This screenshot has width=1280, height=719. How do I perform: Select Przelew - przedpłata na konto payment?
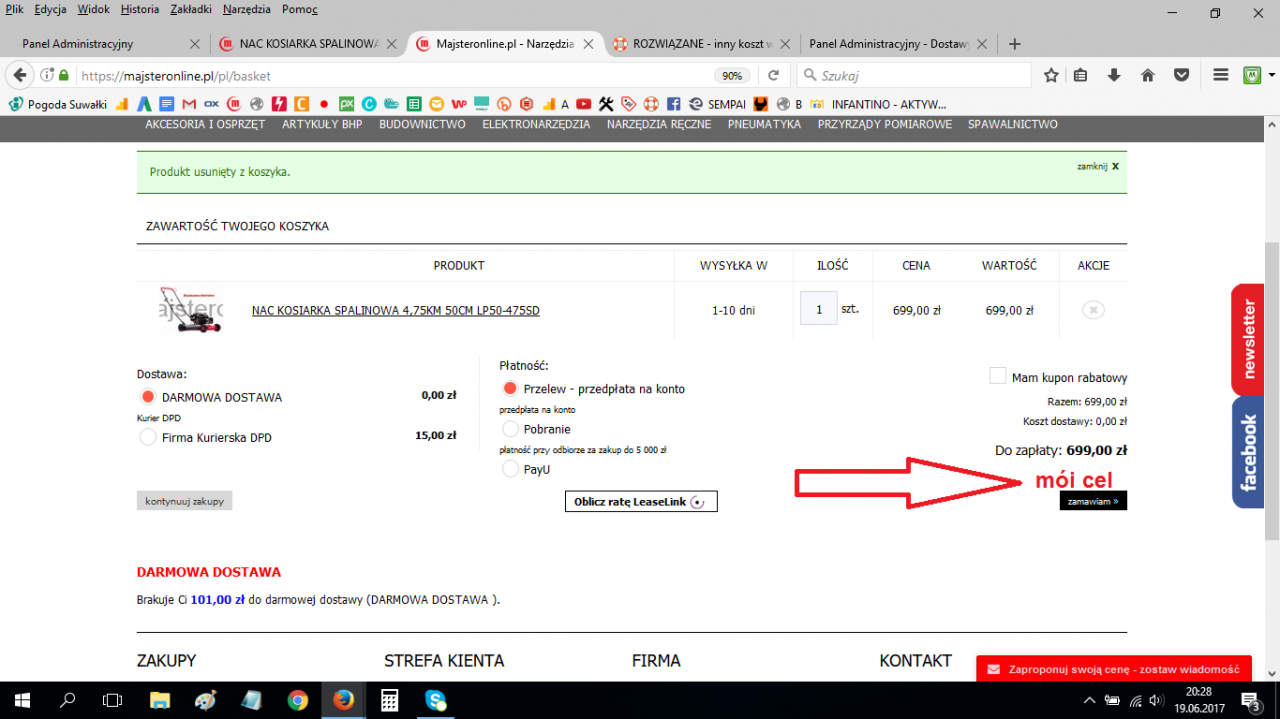(x=510, y=389)
